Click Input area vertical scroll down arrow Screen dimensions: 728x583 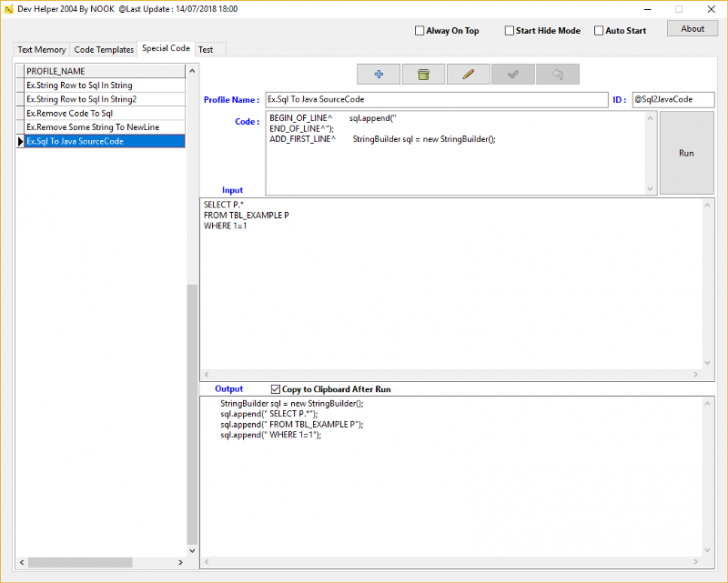click(x=708, y=363)
